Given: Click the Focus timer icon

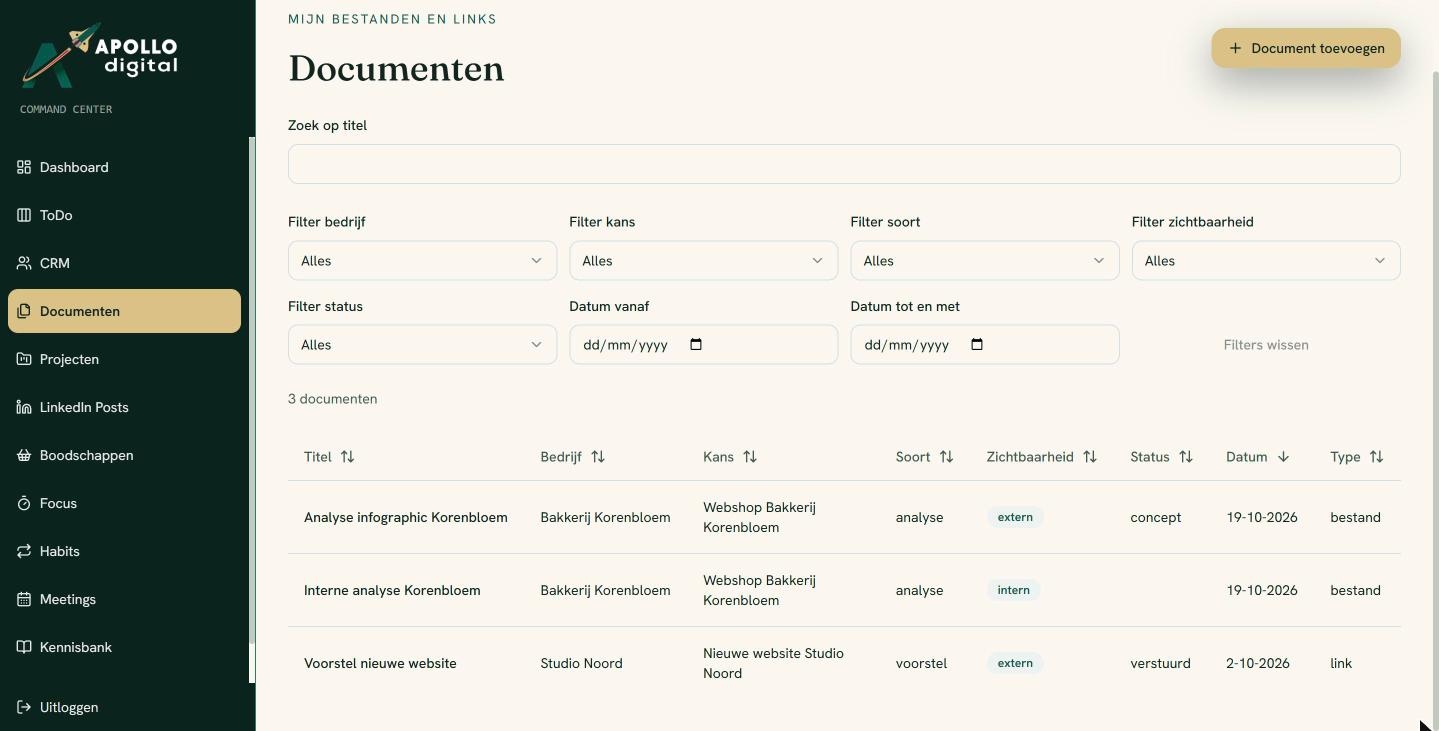Looking at the screenshot, I should (24, 503).
